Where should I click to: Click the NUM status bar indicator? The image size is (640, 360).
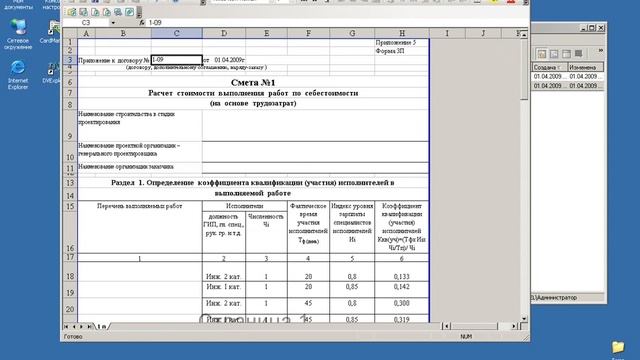pyautogui.click(x=466, y=337)
